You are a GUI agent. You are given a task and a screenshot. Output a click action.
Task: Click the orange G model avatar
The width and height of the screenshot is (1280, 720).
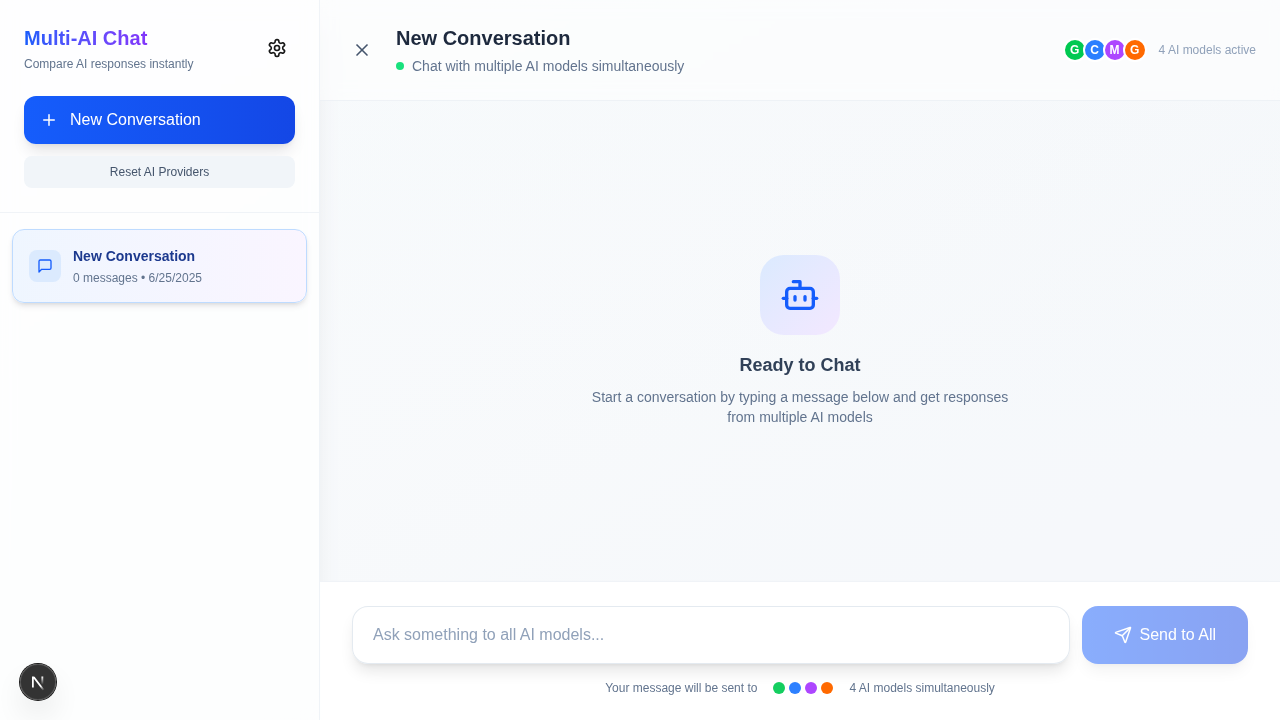point(1135,50)
